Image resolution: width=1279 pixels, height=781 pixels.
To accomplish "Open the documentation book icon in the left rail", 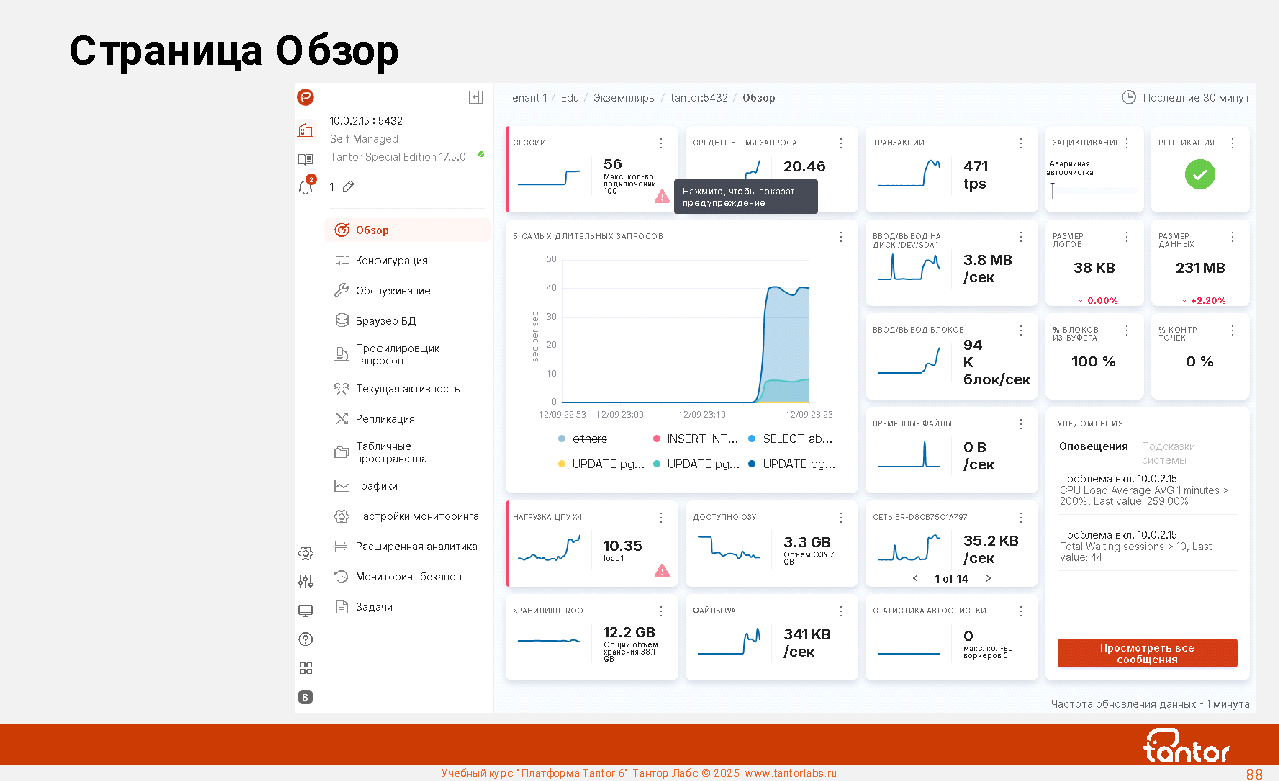I will click(x=306, y=159).
